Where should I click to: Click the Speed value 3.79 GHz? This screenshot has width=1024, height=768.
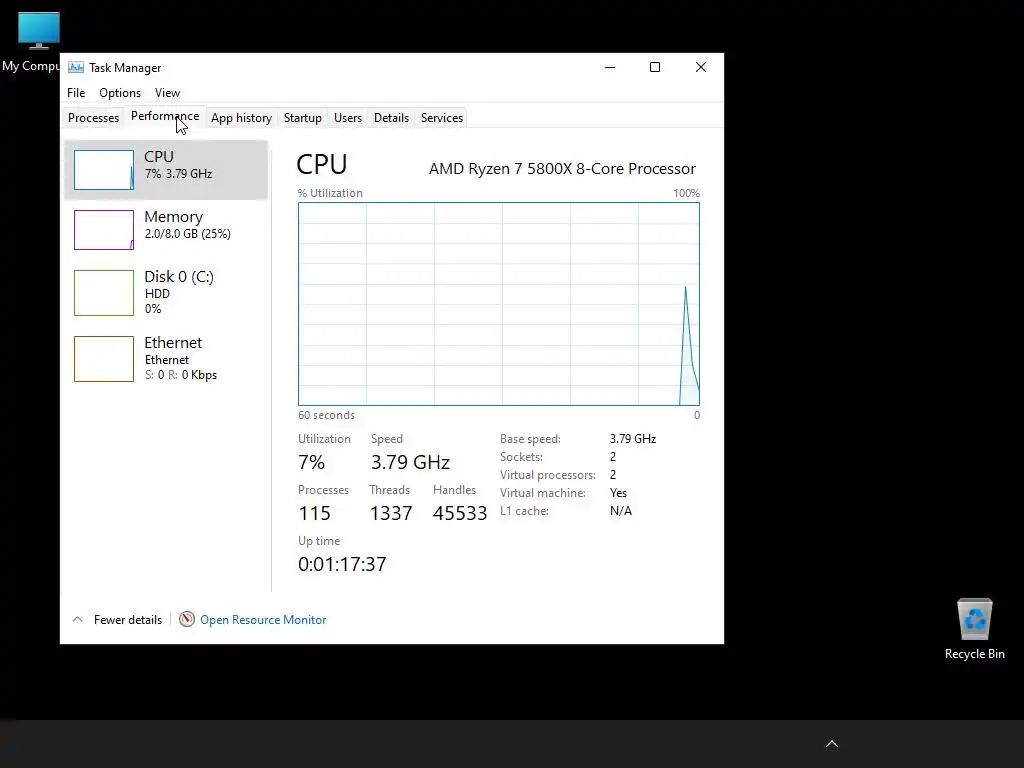(x=410, y=462)
